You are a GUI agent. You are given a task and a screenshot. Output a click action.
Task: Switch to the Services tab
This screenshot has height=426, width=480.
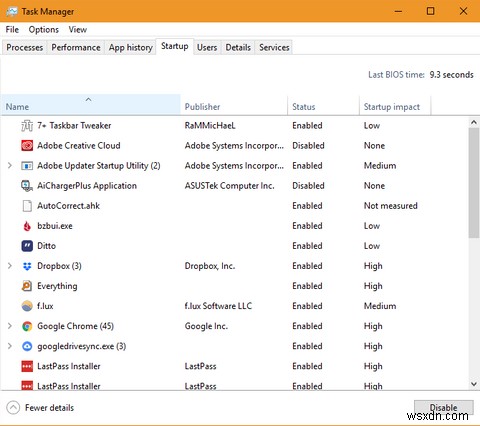point(274,48)
